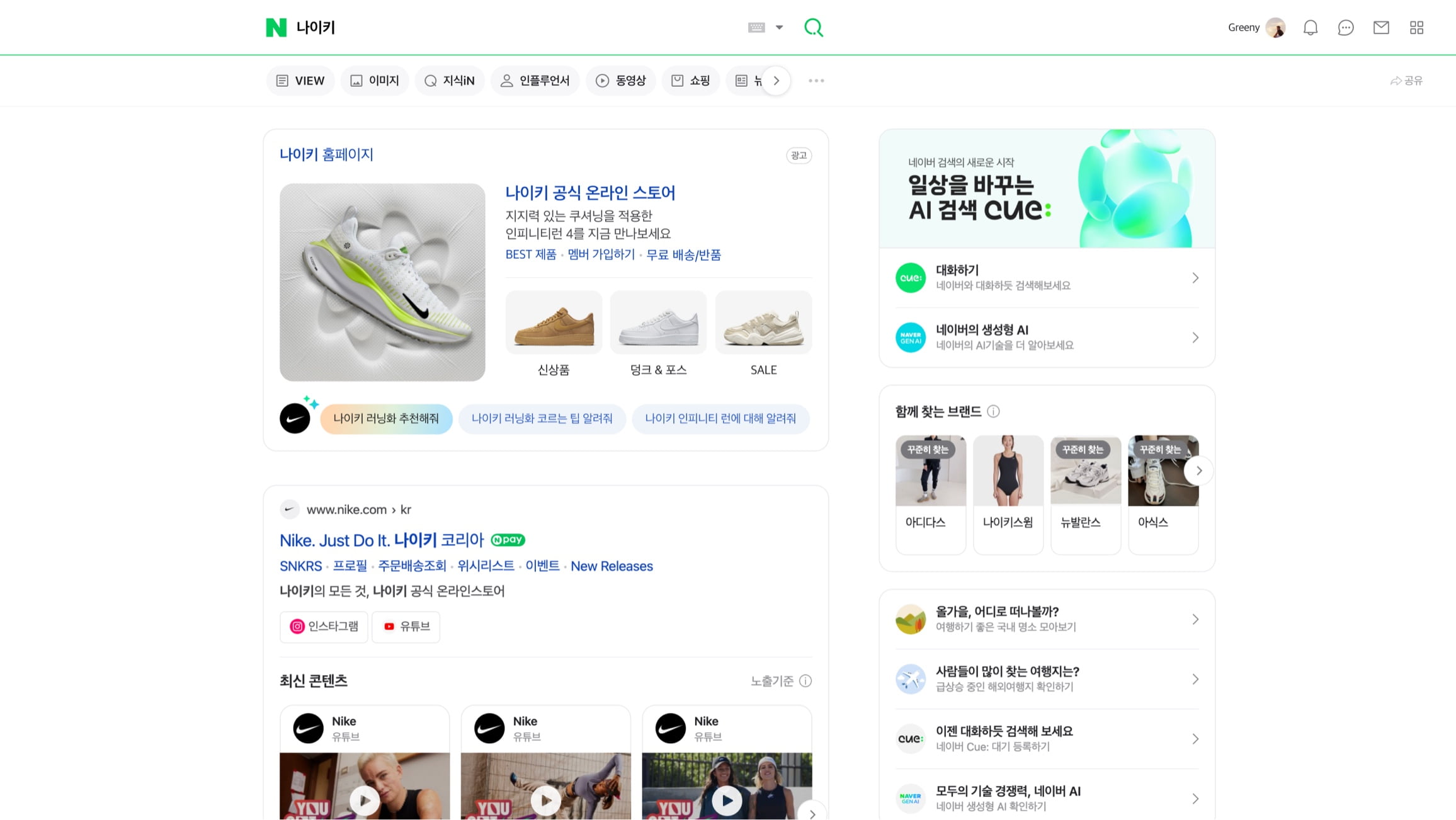The width and height of the screenshot is (1456, 820).
Task: Switch to the 이미지 tab
Action: [375, 81]
